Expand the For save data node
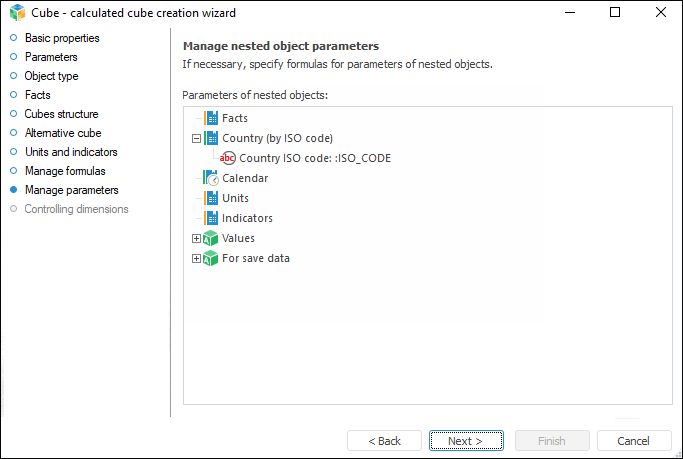 coord(197,259)
